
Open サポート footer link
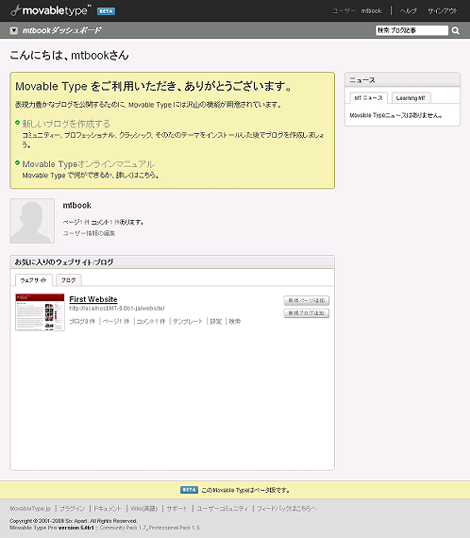pyautogui.click(x=177, y=508)
